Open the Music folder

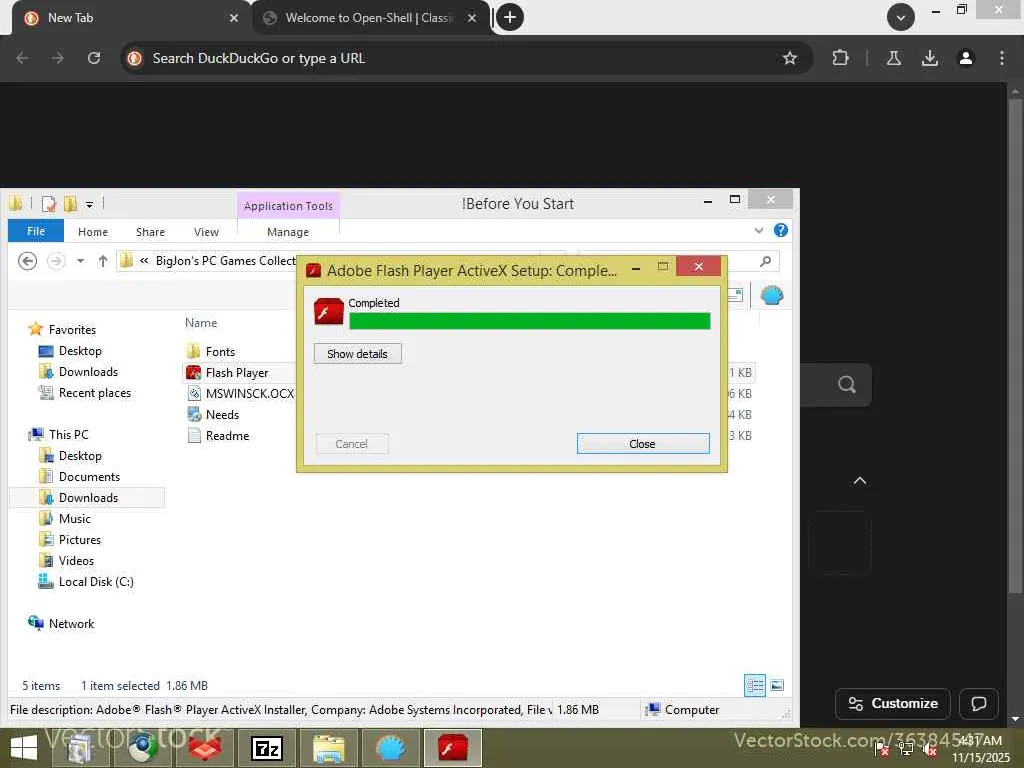coord(74,518)
